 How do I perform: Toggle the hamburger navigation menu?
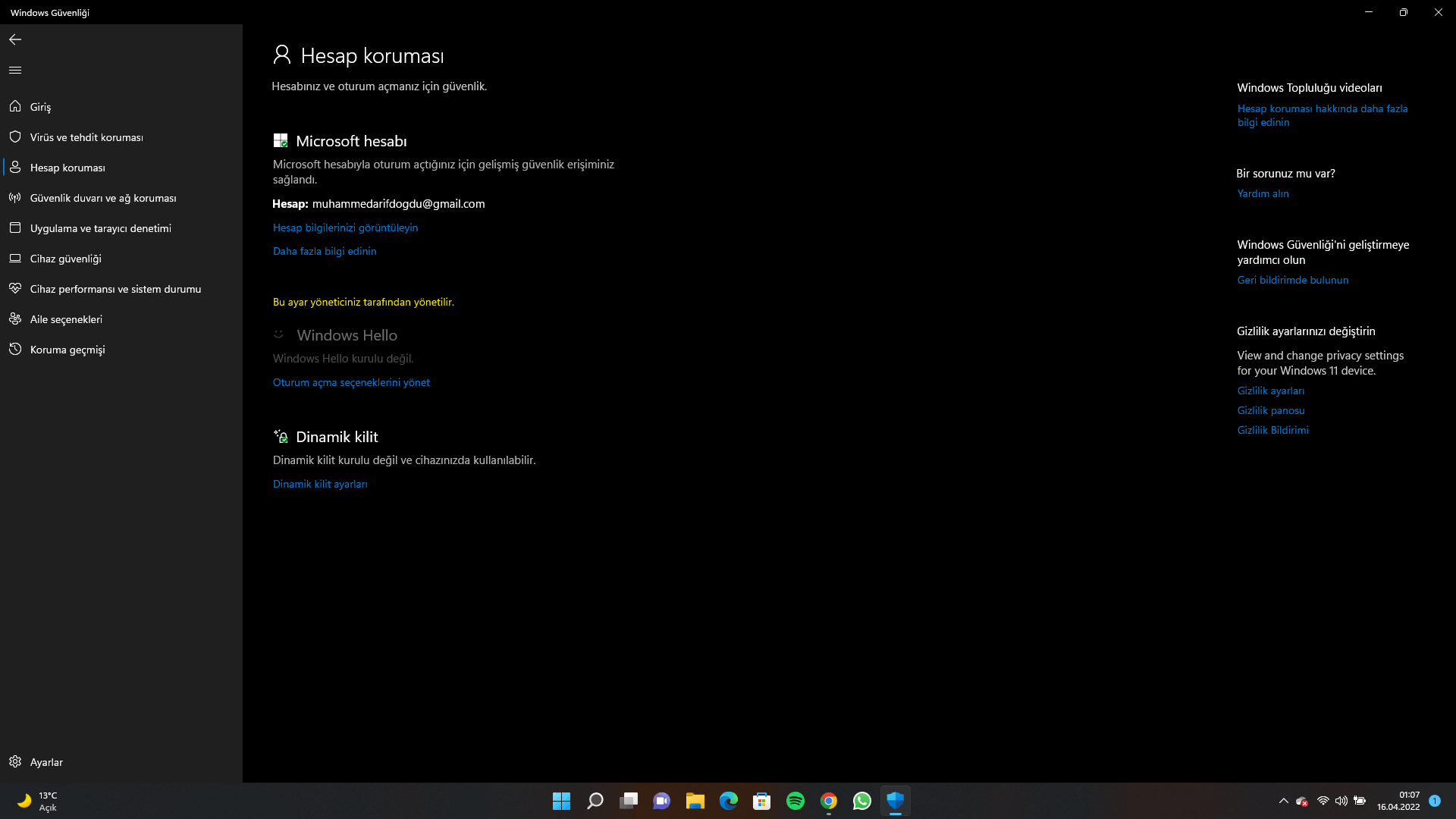click(15, 70)
